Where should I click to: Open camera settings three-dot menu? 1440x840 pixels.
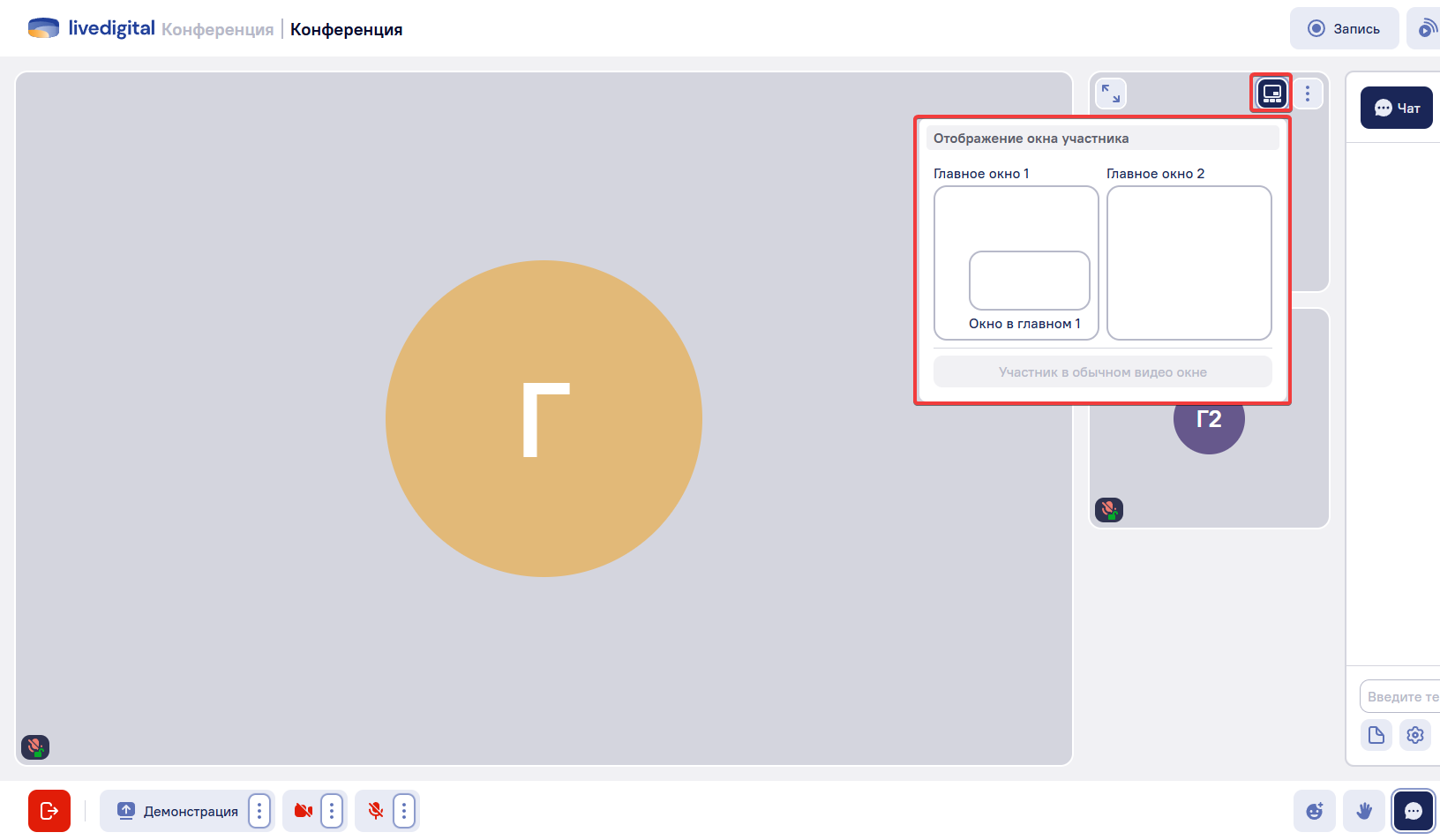click(x=332, y=811)
